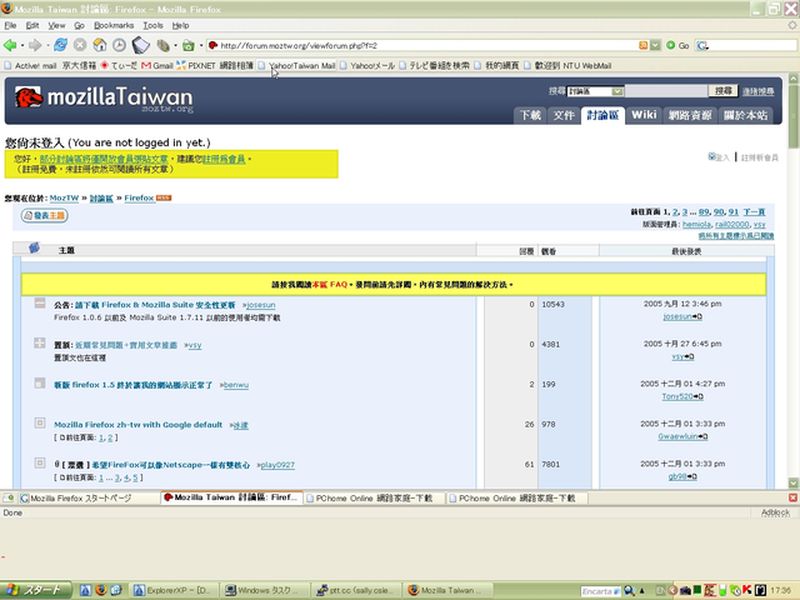Click the topic icon beside the announcement row
The width and height of the screenshot is (800, 600).
40,303
